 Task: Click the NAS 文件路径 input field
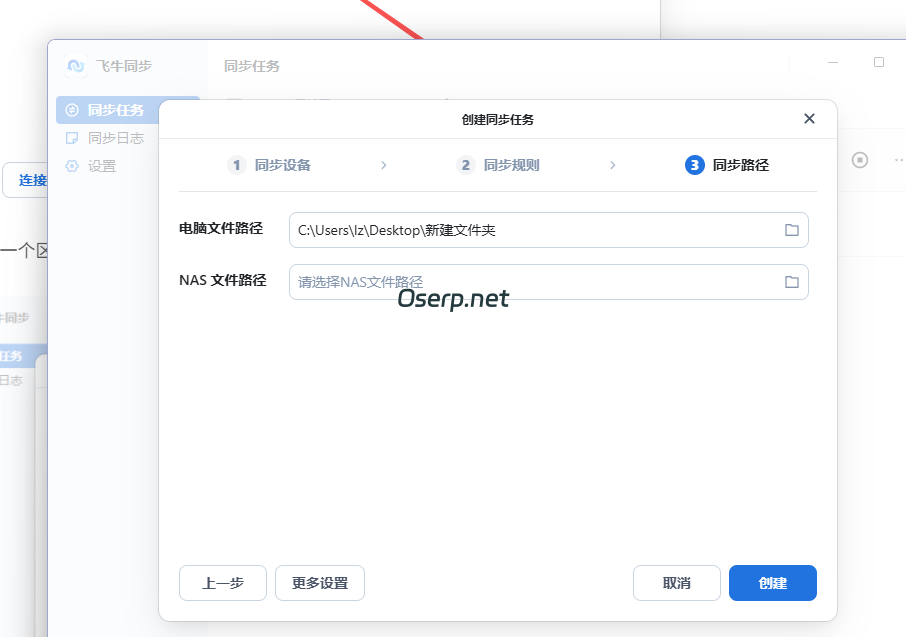500,281
